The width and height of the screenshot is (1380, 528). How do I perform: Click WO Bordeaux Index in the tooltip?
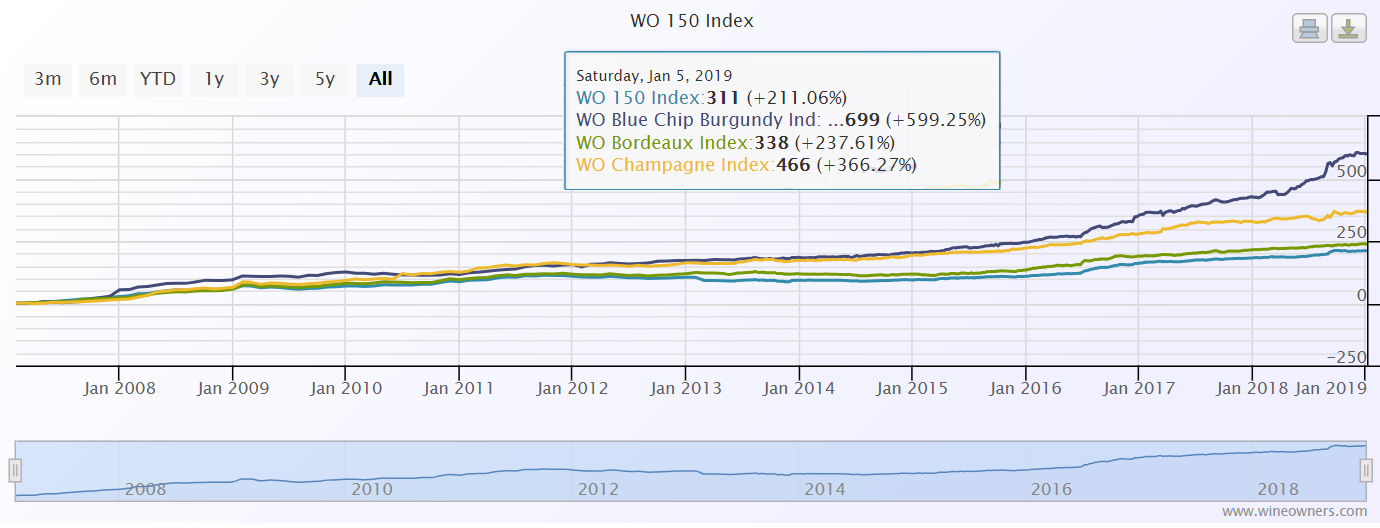pyautogui.click(x=664, y=142)
